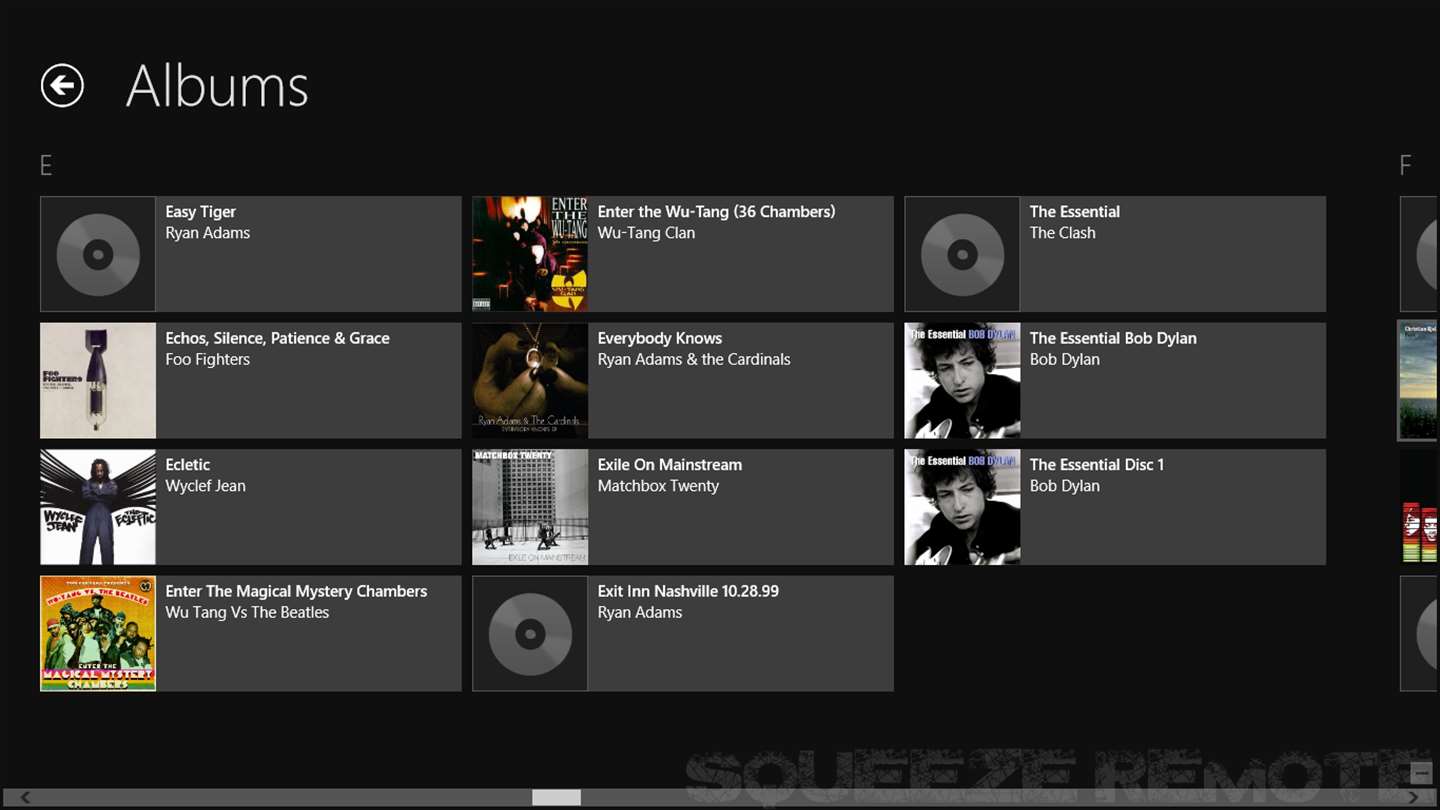This screenshot has width=1440, height=810.
Task: Click the Foo Fighters artist name
Action: [x=207, y=359]
